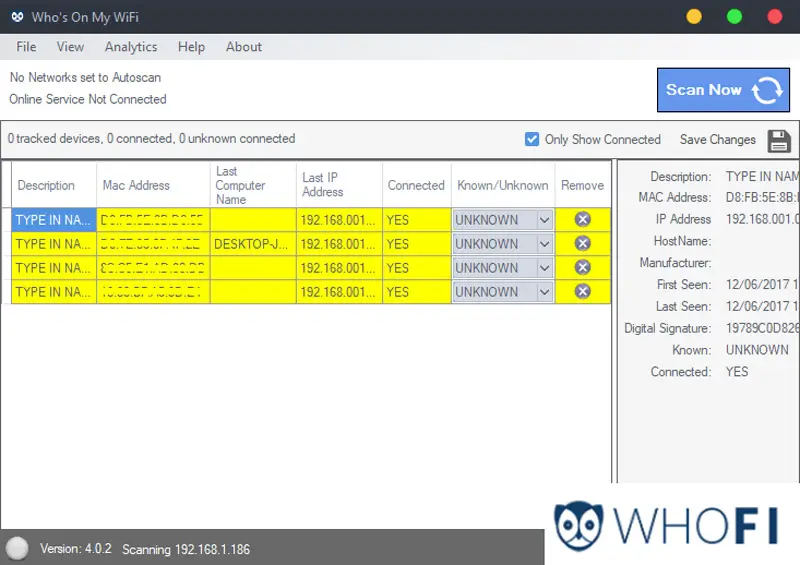800x565 pixels.
Task: Select DESKTOP-J... computer name cell
Action: [x=253, y=244]
